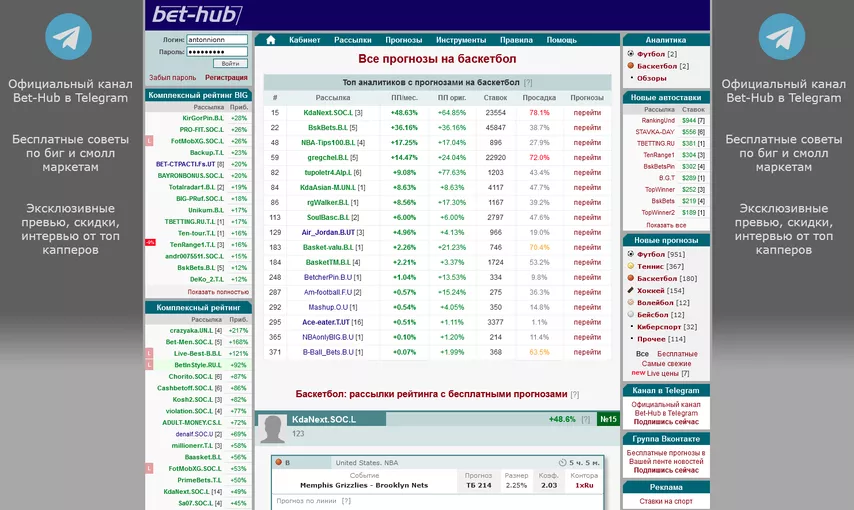
Task: Click L badge next to FotMobXG.SOC.L +26%
Action: tap(149, 141)
